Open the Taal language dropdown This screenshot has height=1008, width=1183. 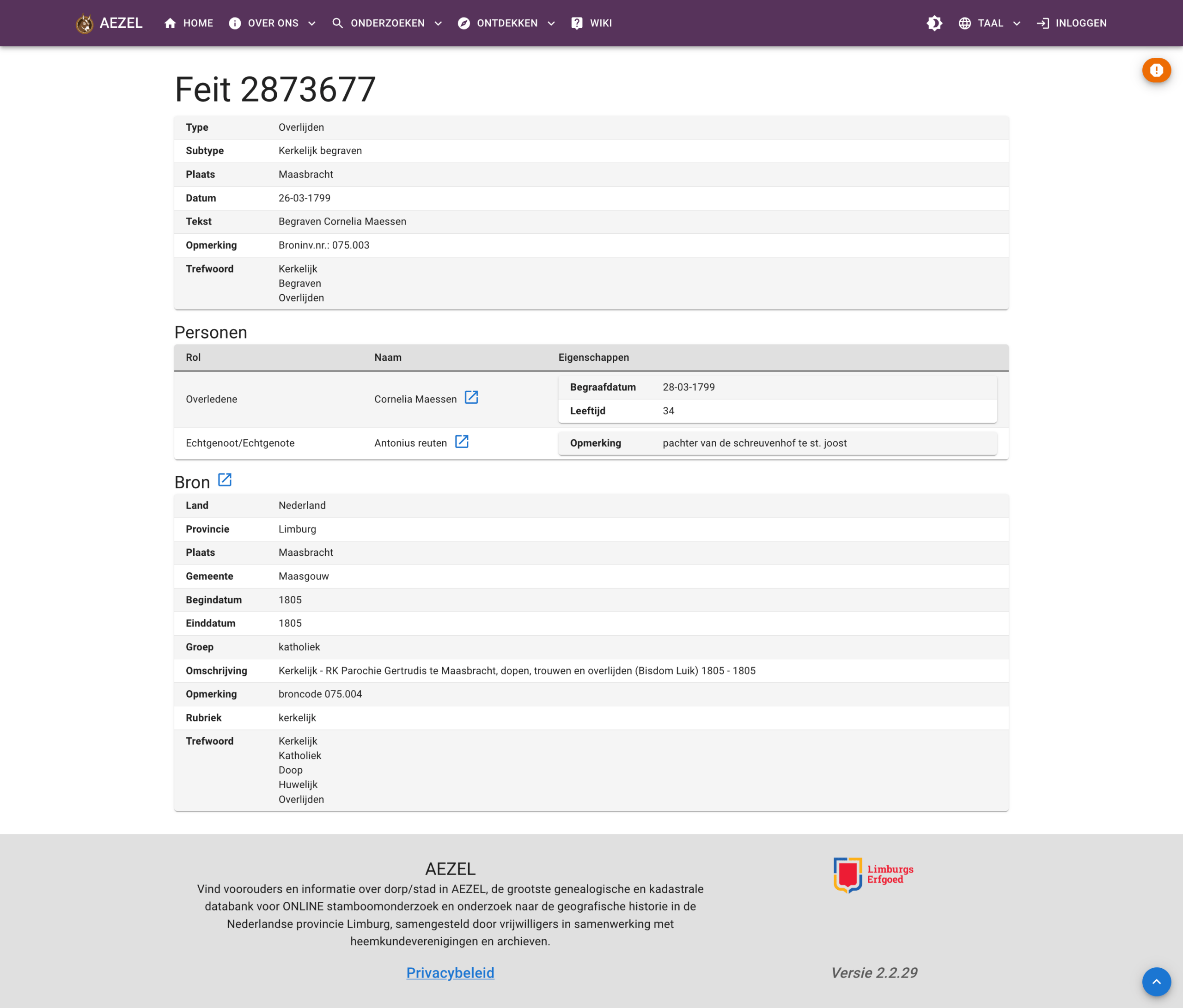tap(989, 24)
